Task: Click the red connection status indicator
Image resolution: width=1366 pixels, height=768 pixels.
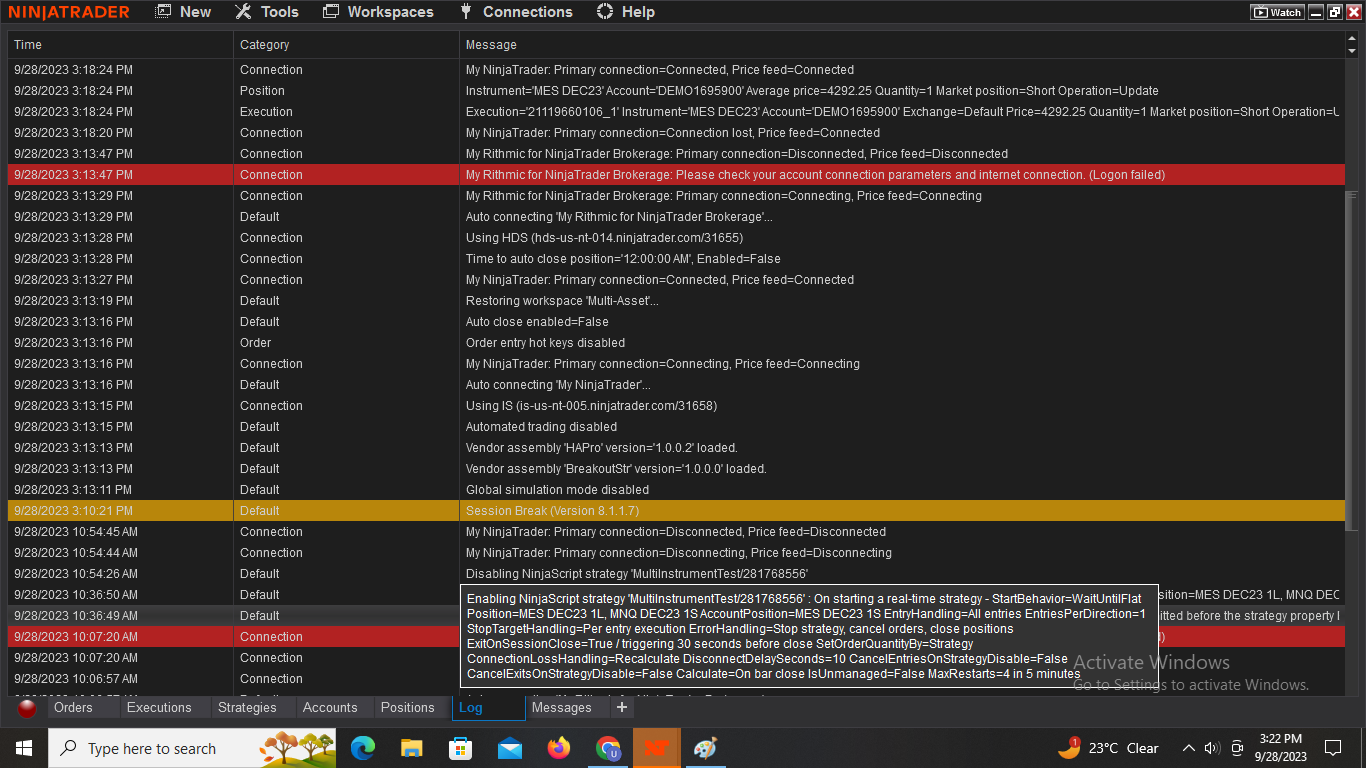Action: (27, 708)
